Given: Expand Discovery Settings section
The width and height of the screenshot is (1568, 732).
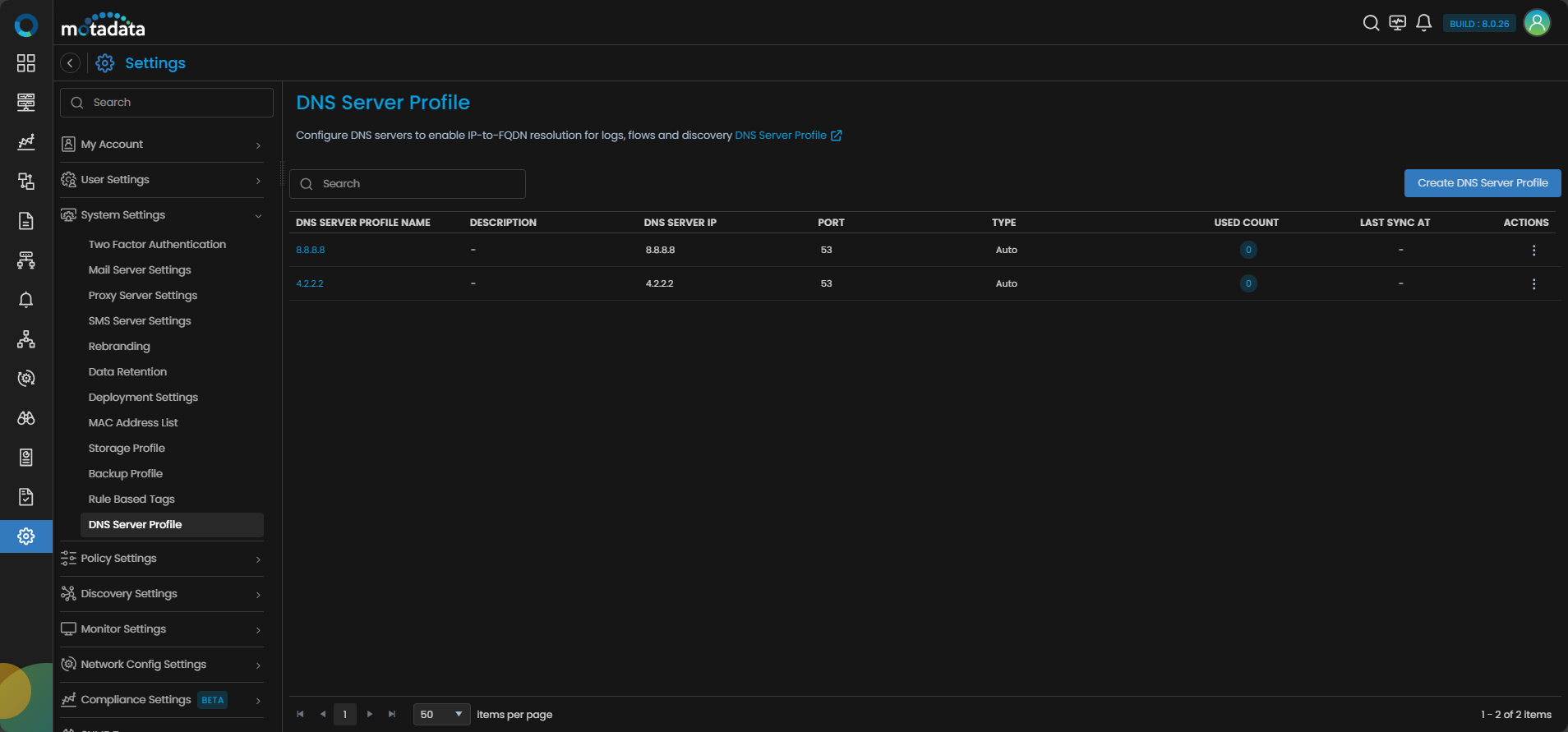Looking at the screenshot, I should pyautogui.click(x=162, y=594).
